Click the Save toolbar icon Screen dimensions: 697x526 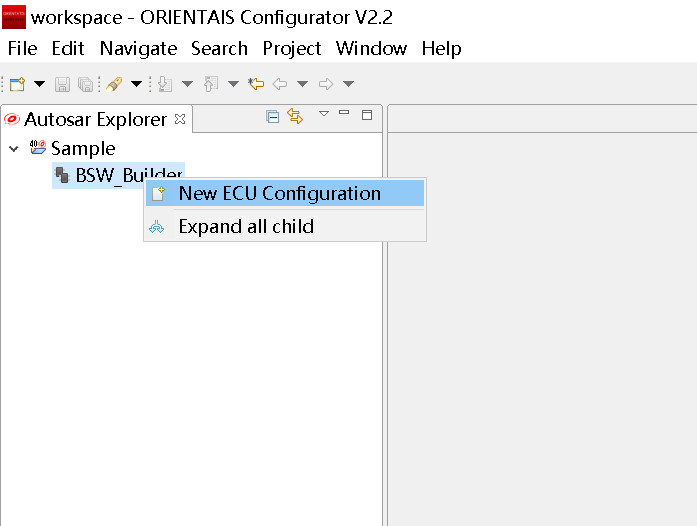tap(62, 84)
